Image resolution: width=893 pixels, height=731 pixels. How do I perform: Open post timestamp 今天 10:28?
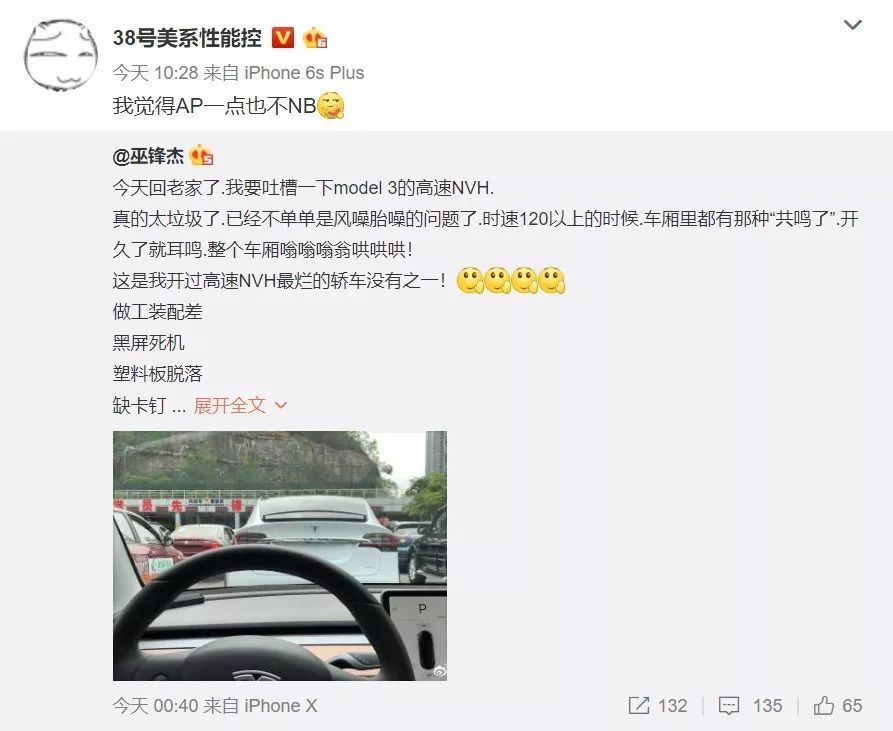pos(155,73)
